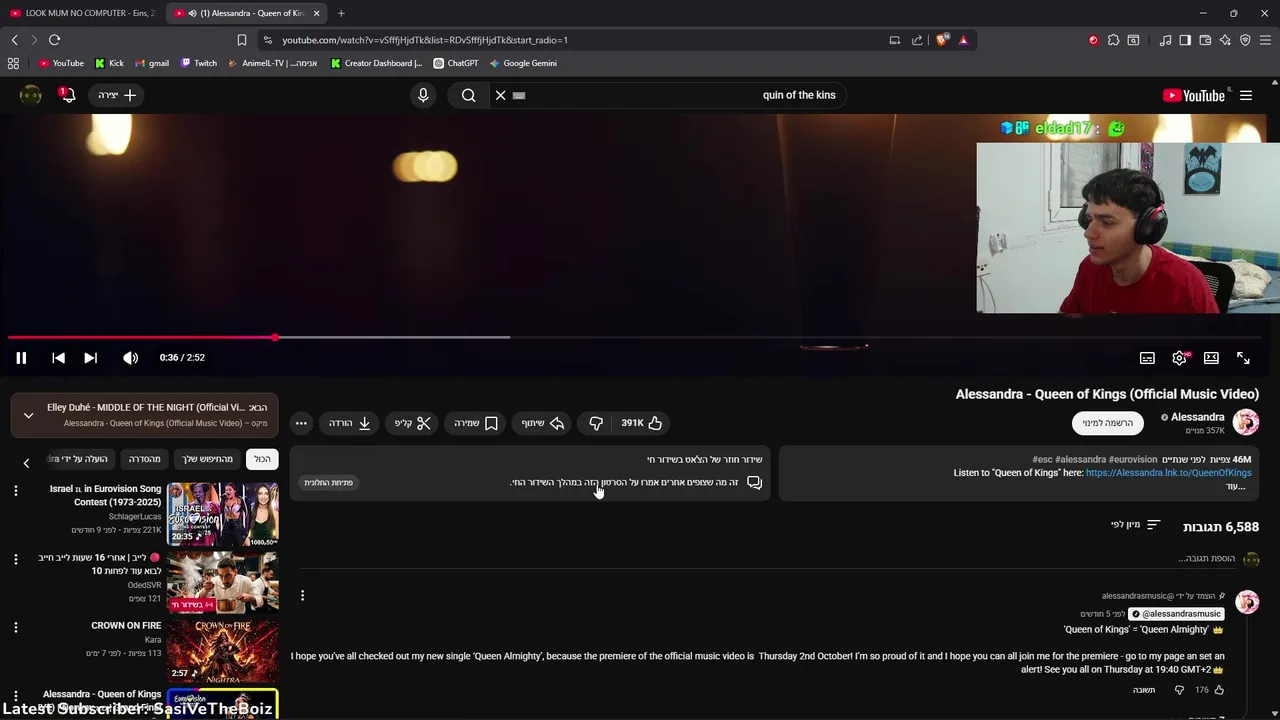The image size is (1280, 720).
Task: Open the three-dot more actions menu beside הורדה
Action: pyautogui.click(x=301, y=423)
